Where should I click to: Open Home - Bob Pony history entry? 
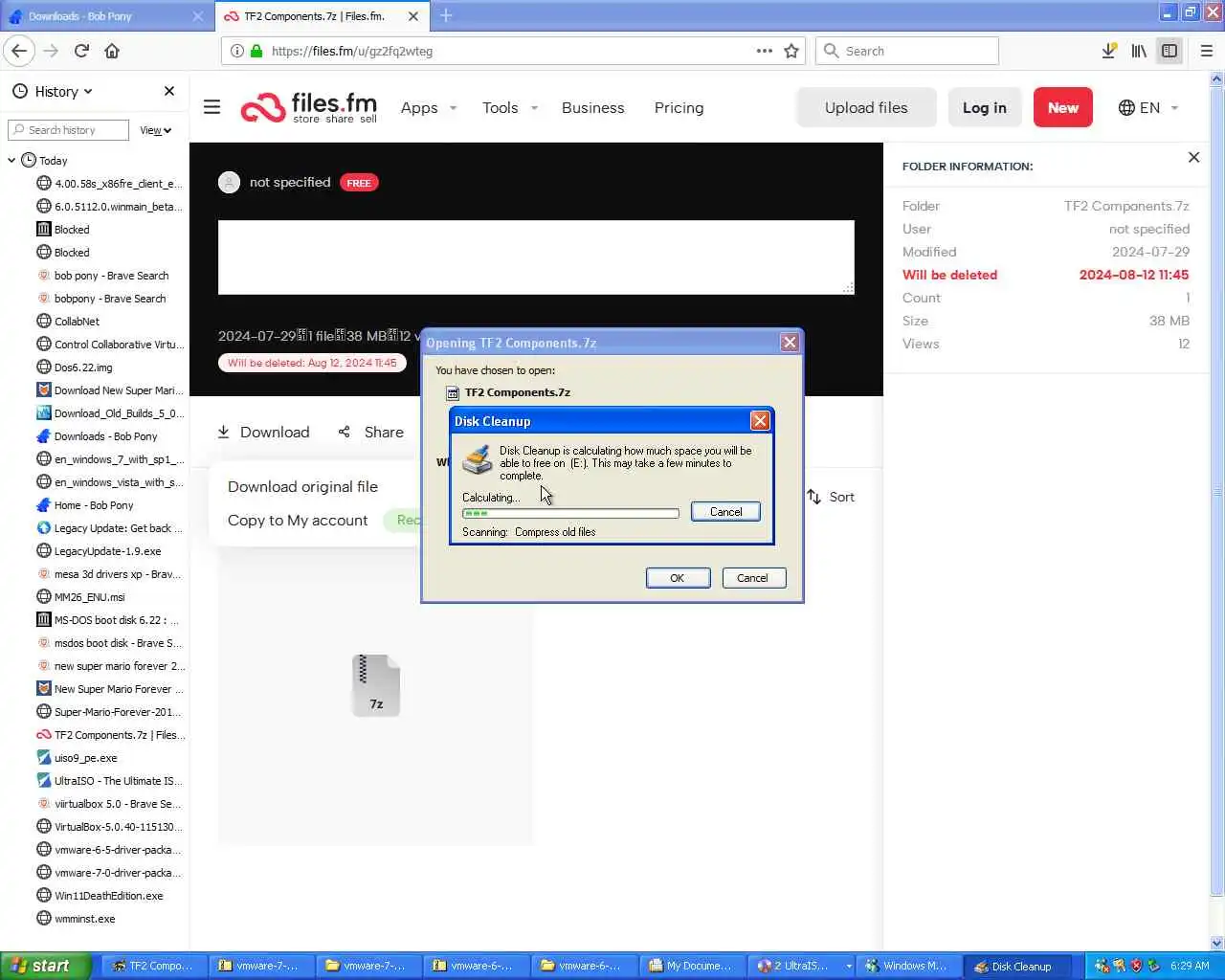point(85,505)
